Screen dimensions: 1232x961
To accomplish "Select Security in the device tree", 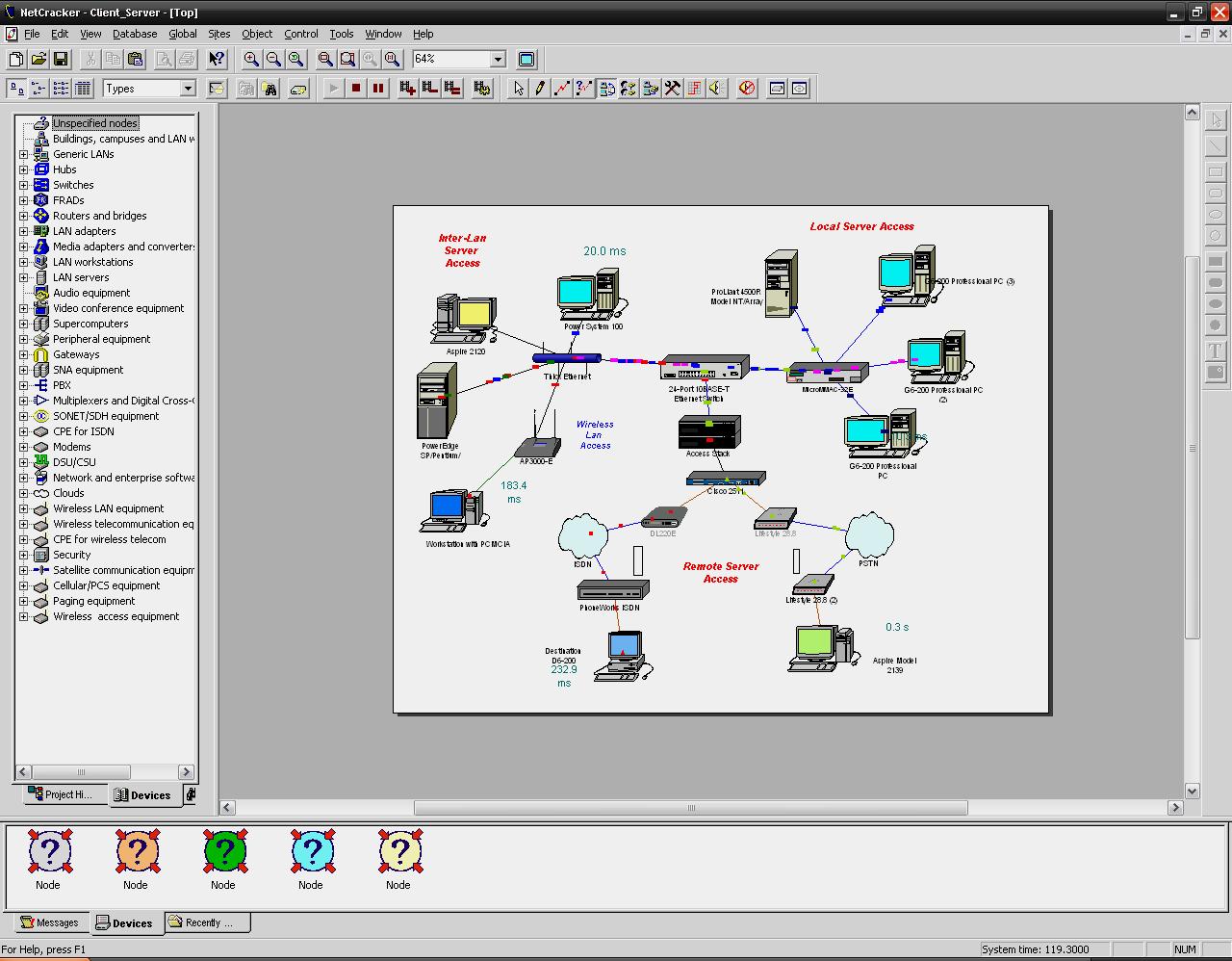I will coord(72,555).
